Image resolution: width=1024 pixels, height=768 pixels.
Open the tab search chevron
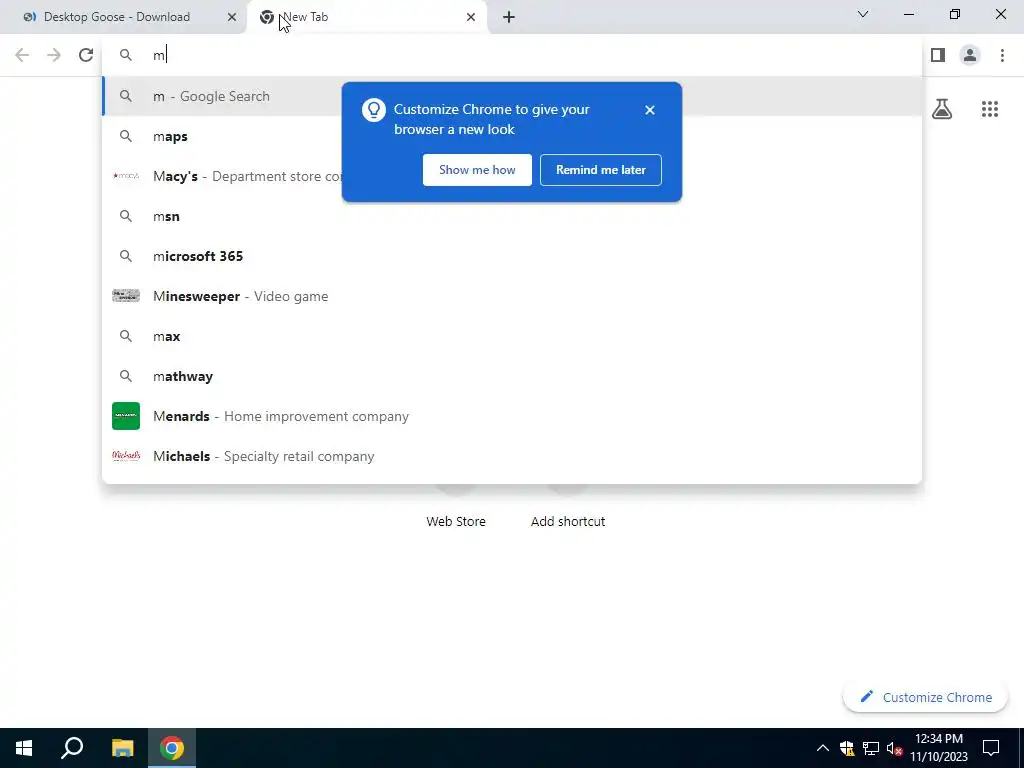[x=863, y=14]
